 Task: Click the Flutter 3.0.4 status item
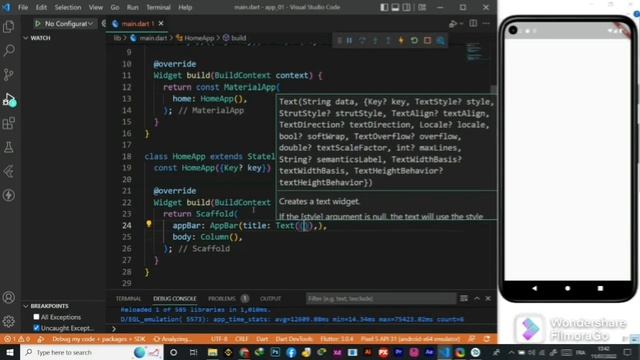click(337, 339)
